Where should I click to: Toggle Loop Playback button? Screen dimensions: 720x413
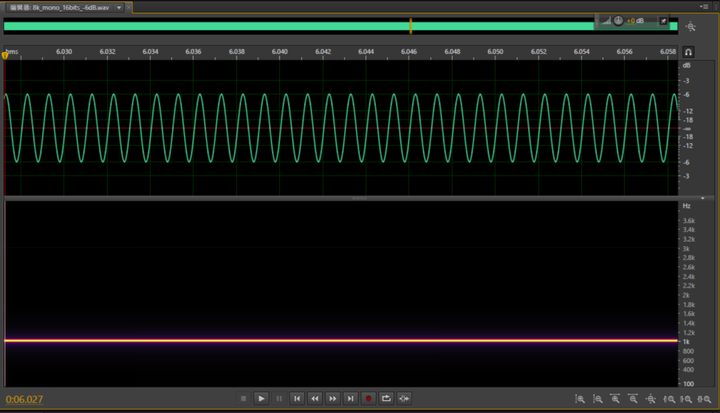386,398
